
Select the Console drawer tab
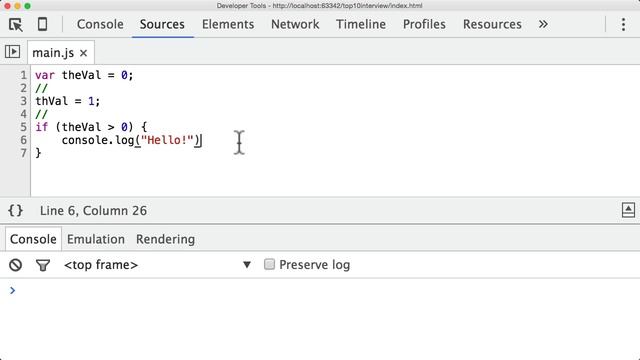coord(33,239)
